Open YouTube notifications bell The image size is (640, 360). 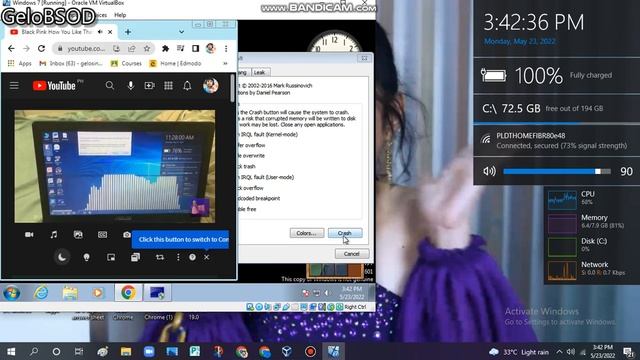(x=187, y=86)
